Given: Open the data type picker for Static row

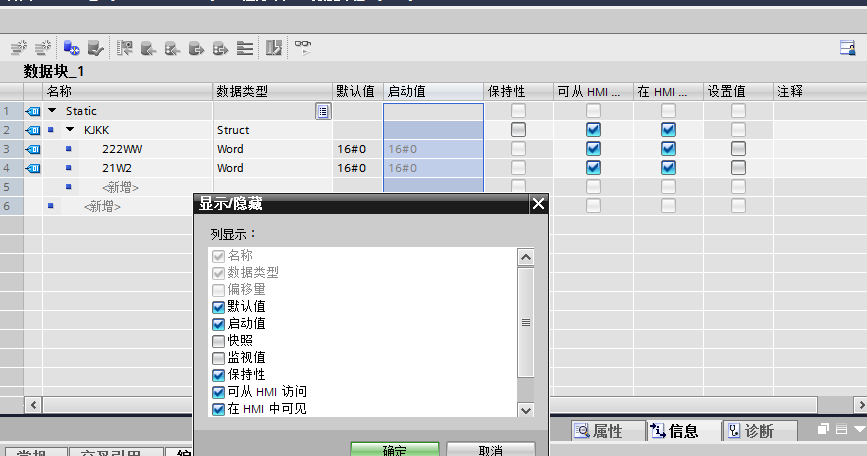Looking at the screenshot, I should (x=323, y=111).
